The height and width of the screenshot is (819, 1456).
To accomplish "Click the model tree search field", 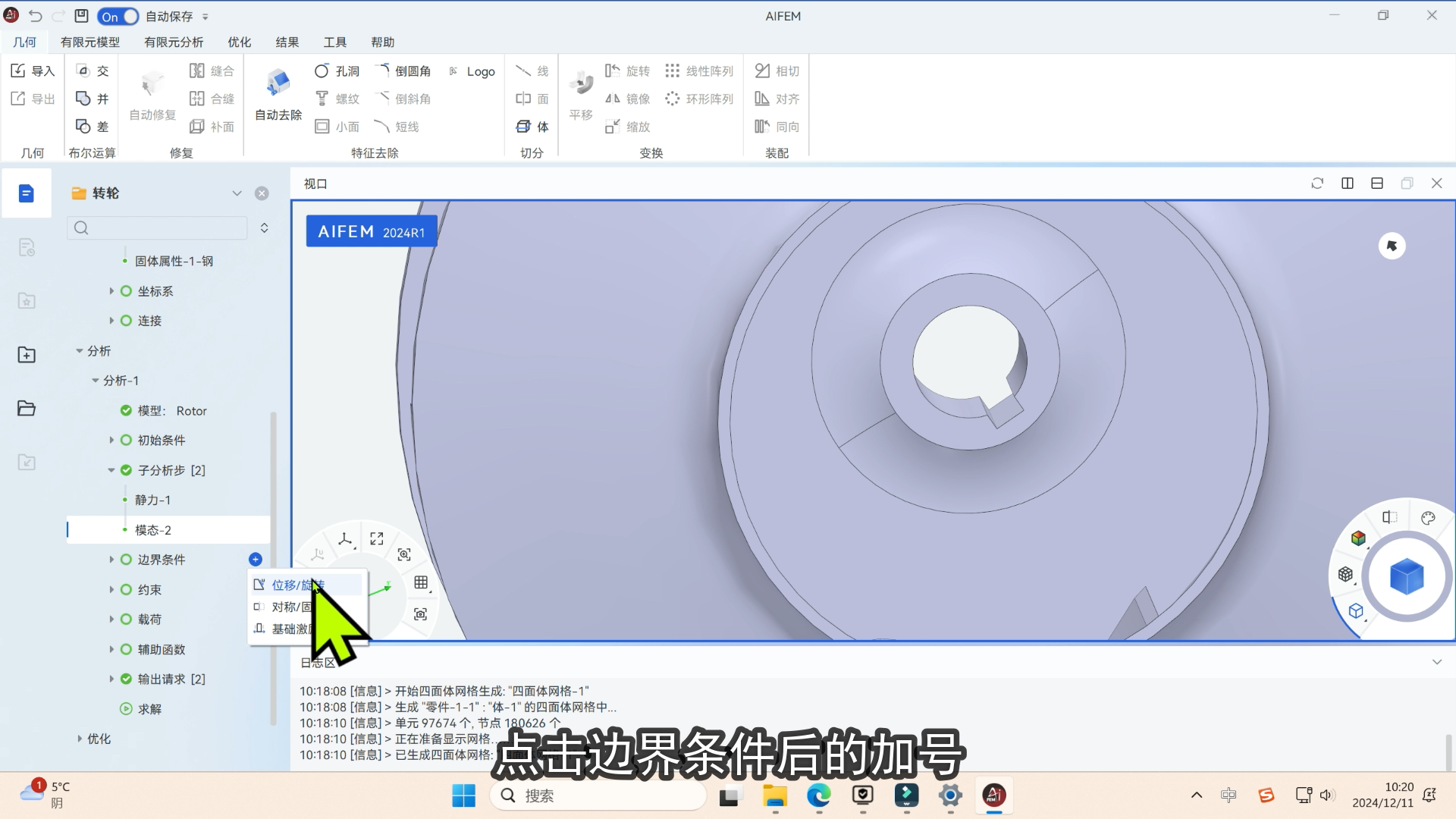I will point(158,227).
